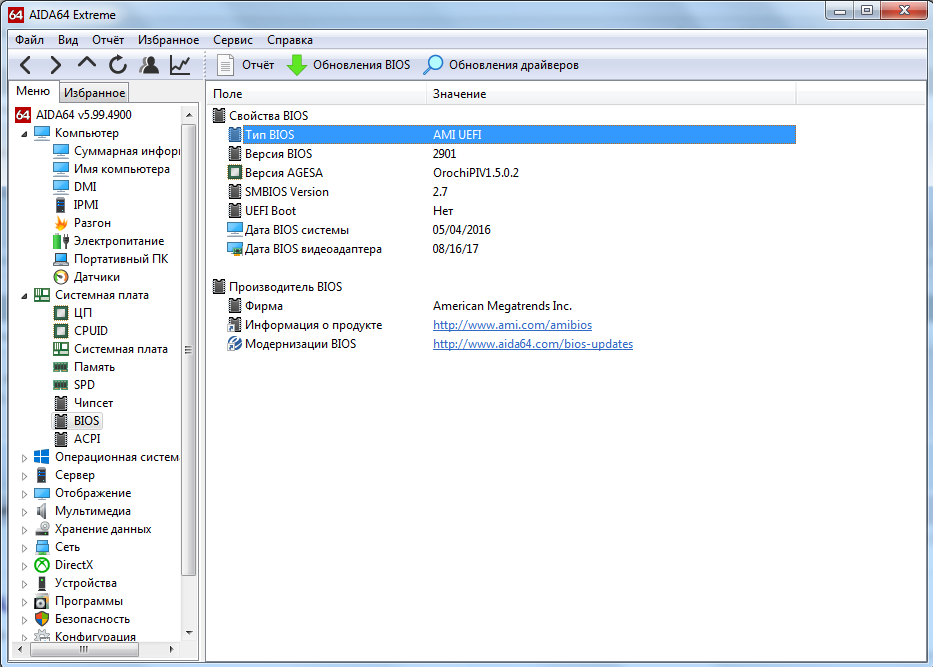
Task: Open the Сервис menu
Action: point(233,40)
